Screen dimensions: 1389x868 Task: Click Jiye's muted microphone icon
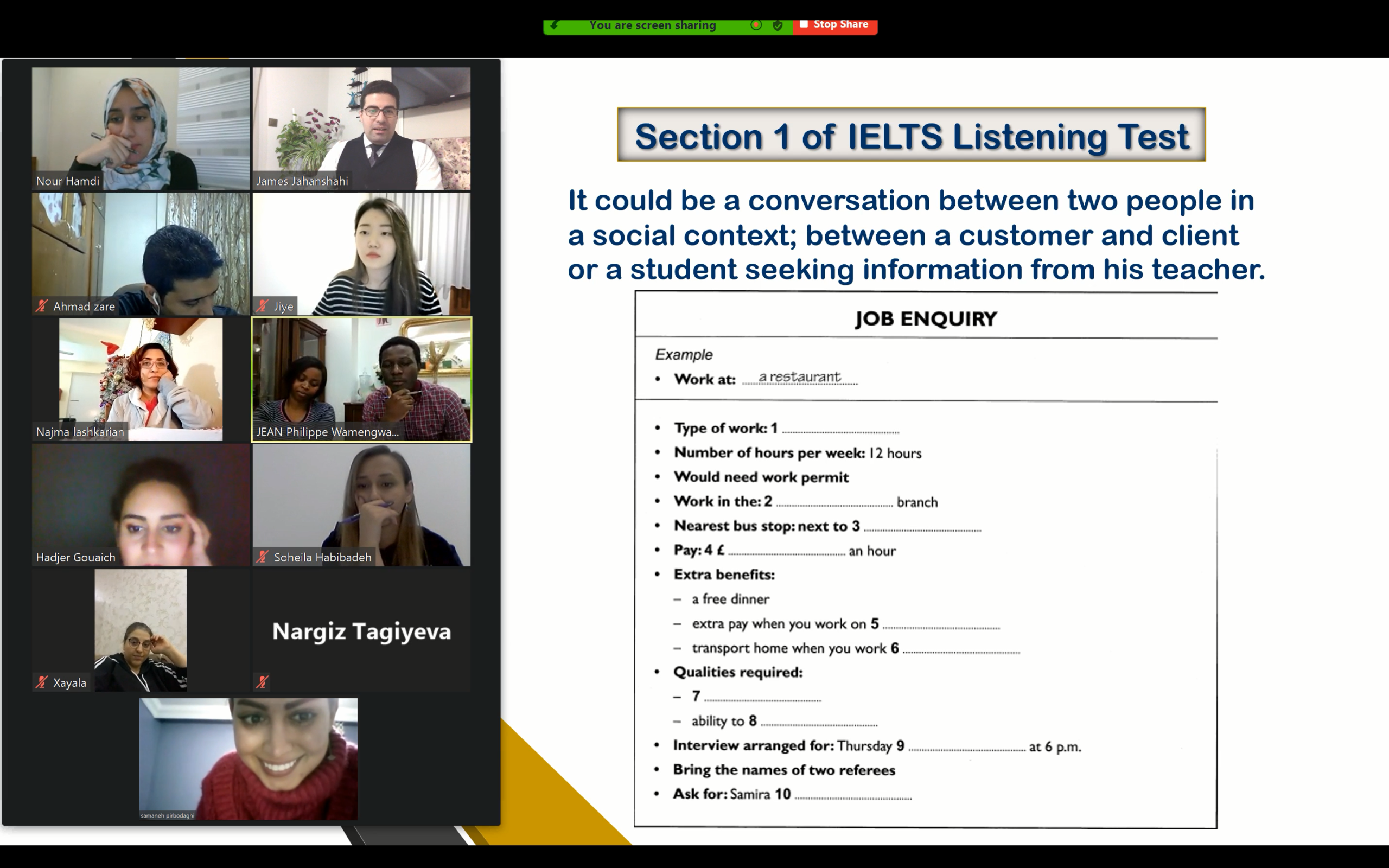tap(262, 306)
